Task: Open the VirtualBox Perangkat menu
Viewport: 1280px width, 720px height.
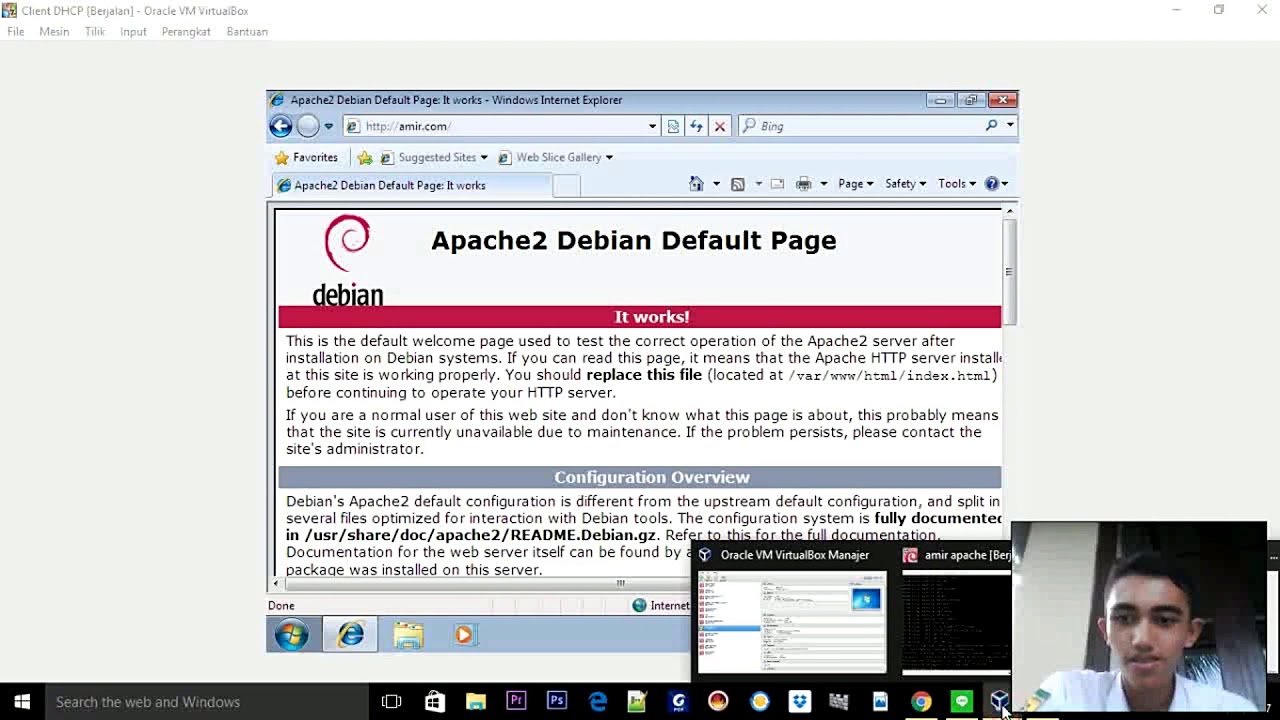Action: tap(186, 32)
